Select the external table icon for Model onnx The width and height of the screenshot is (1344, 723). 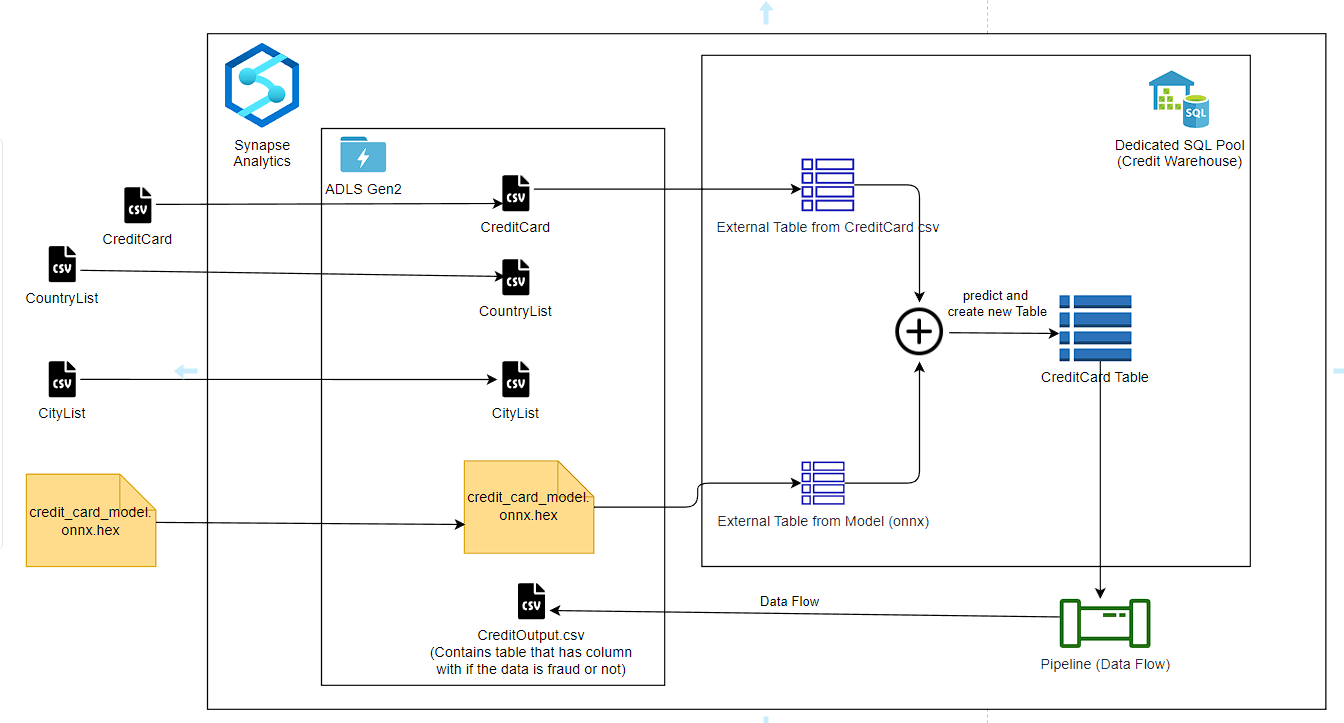click(x=823, y=483)
